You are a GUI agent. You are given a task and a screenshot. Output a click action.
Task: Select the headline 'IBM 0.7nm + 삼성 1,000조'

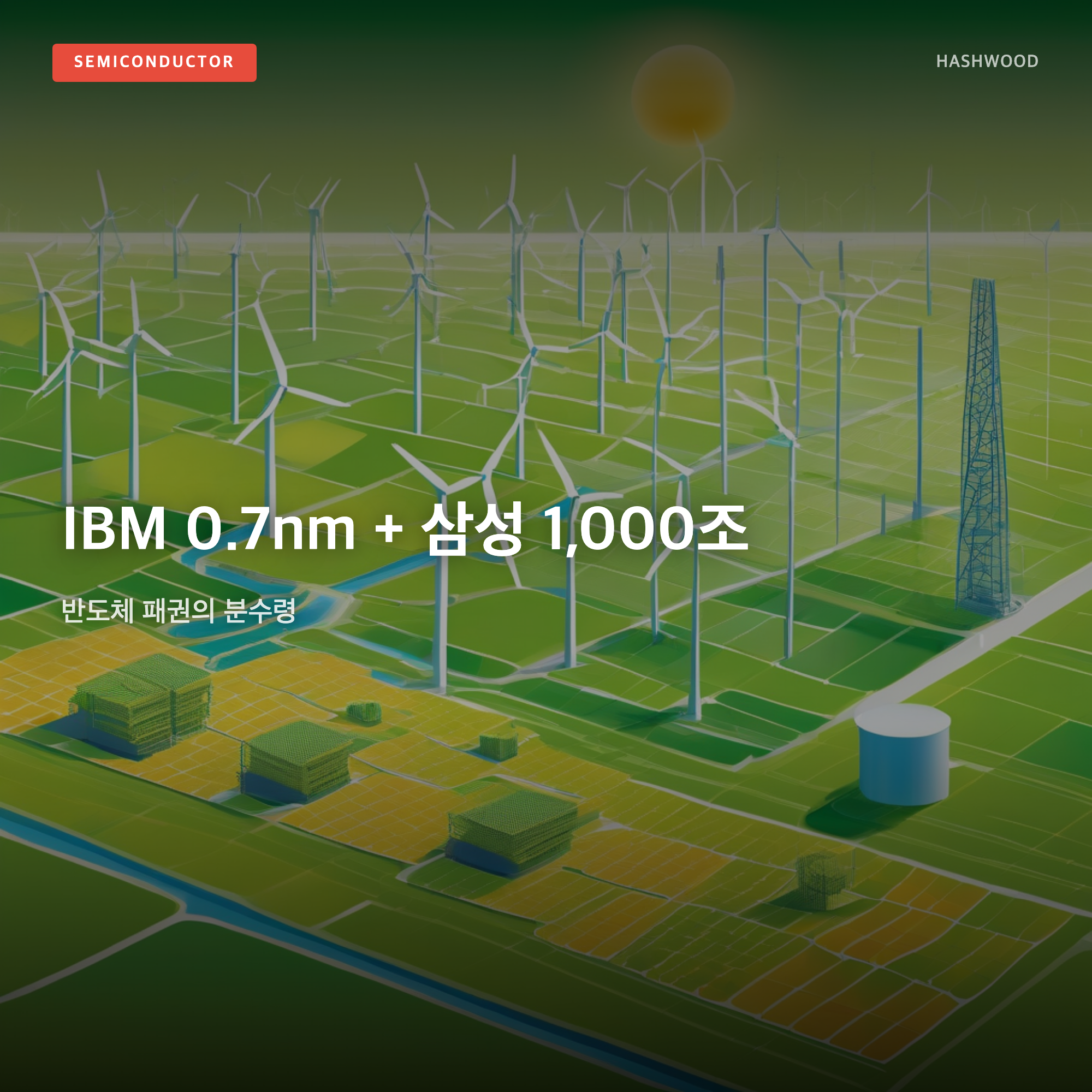click(405, 530)
